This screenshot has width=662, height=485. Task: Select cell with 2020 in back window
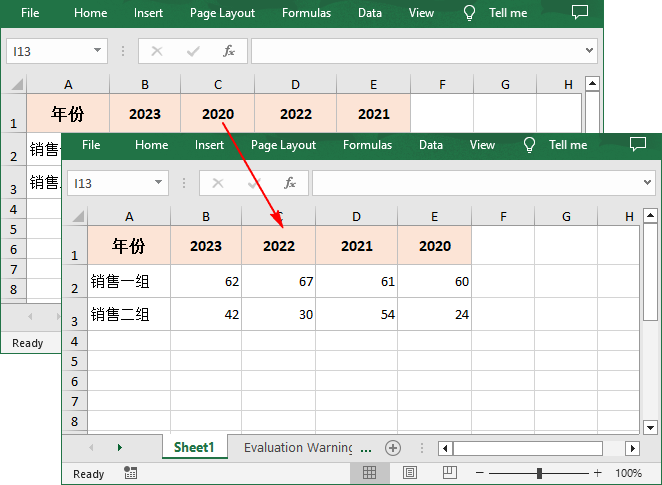coord(218,114)
